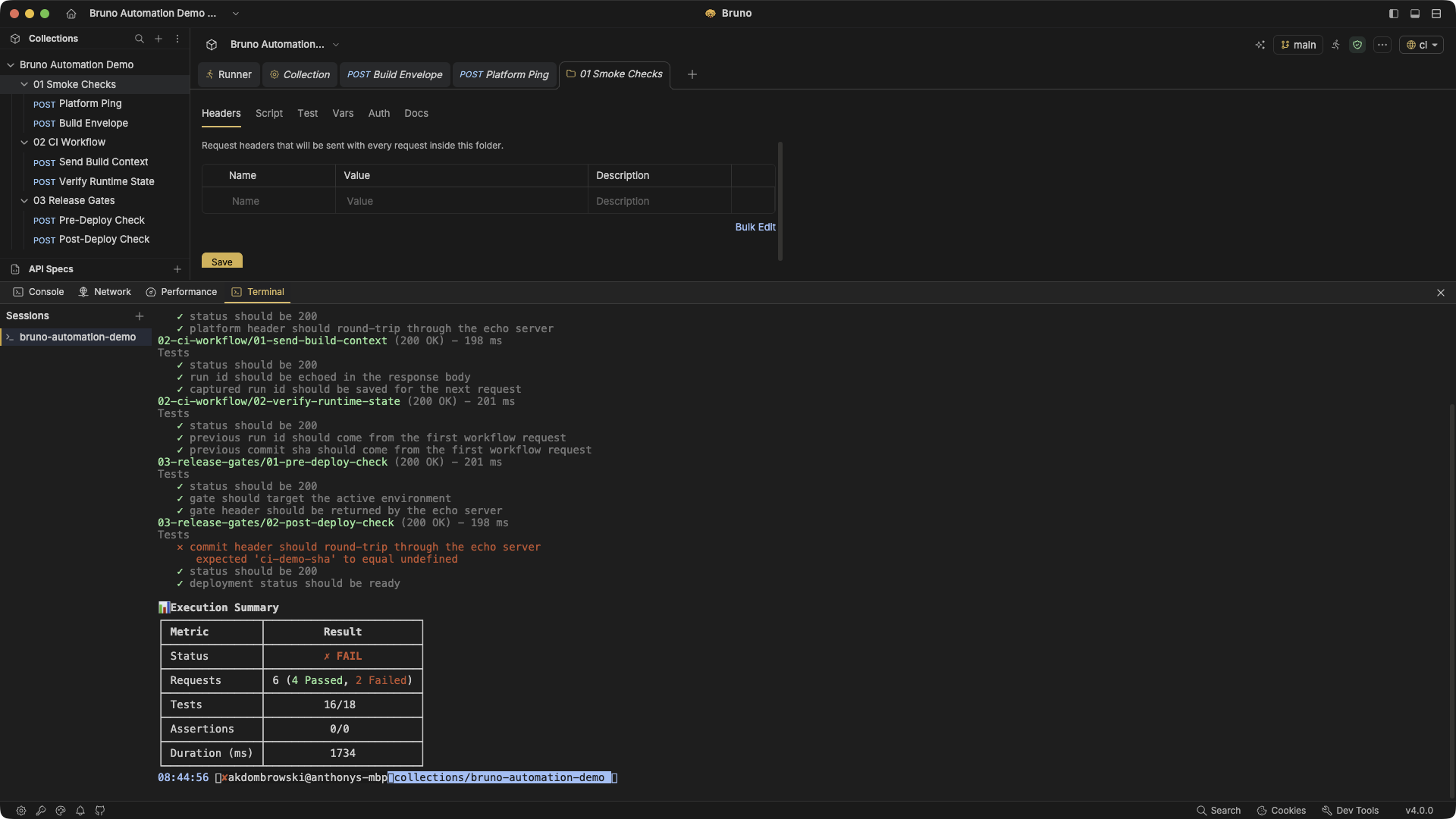Open the three-dots more menu in toolbar
Image resolution: width=1456 pixels, height=819 pixels.
pos(1382,45)
